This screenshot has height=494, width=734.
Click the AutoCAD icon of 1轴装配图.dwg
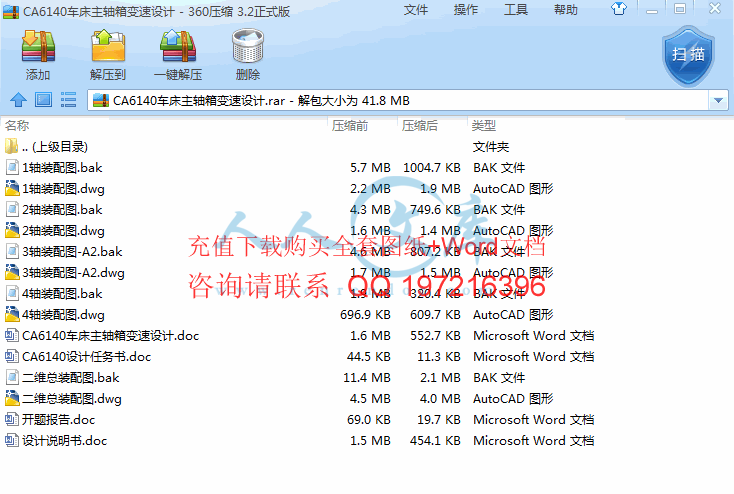pos(12,188)
